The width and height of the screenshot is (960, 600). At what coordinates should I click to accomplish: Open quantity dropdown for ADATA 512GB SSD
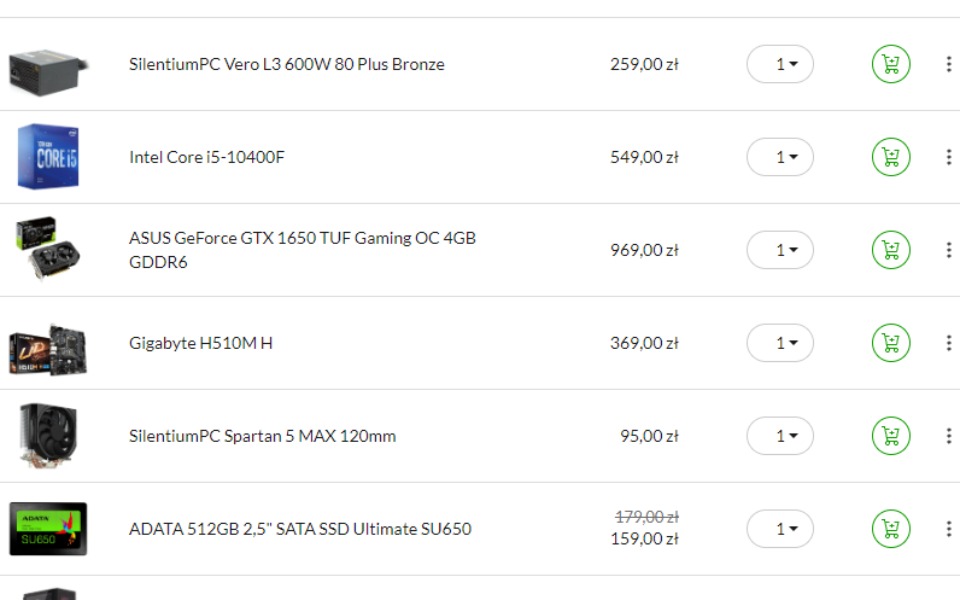pos(780,529)
